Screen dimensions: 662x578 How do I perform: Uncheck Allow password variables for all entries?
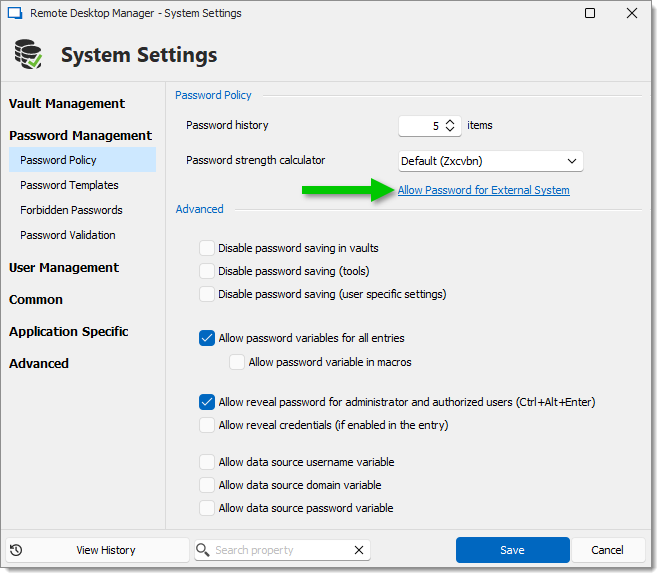(x=207, y=338)
